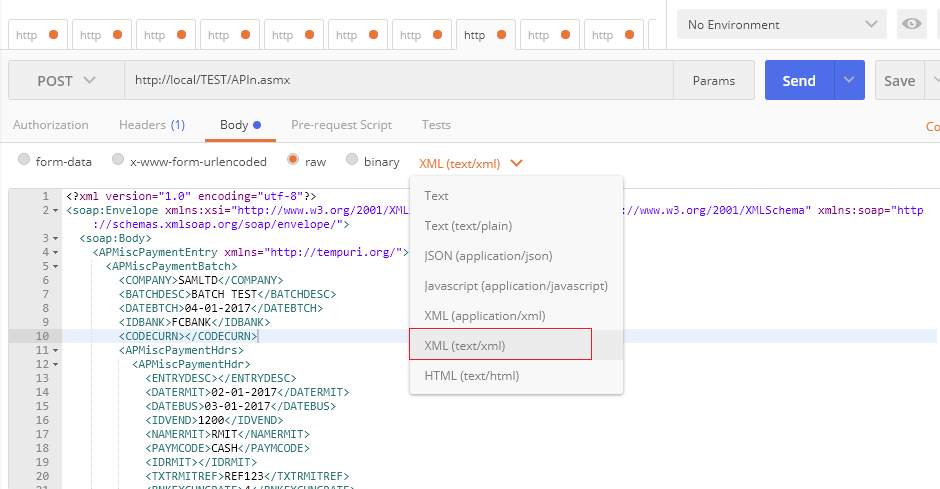Collapse the soap:Body fold at line 3

click(x=56, y=239)
